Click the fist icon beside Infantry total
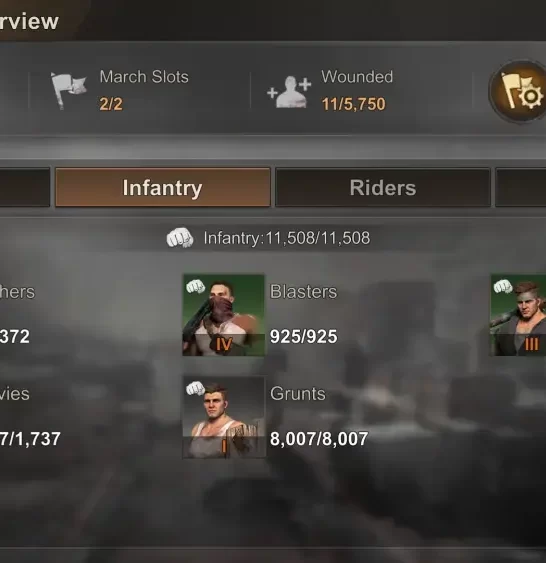 tap(179, 237)
